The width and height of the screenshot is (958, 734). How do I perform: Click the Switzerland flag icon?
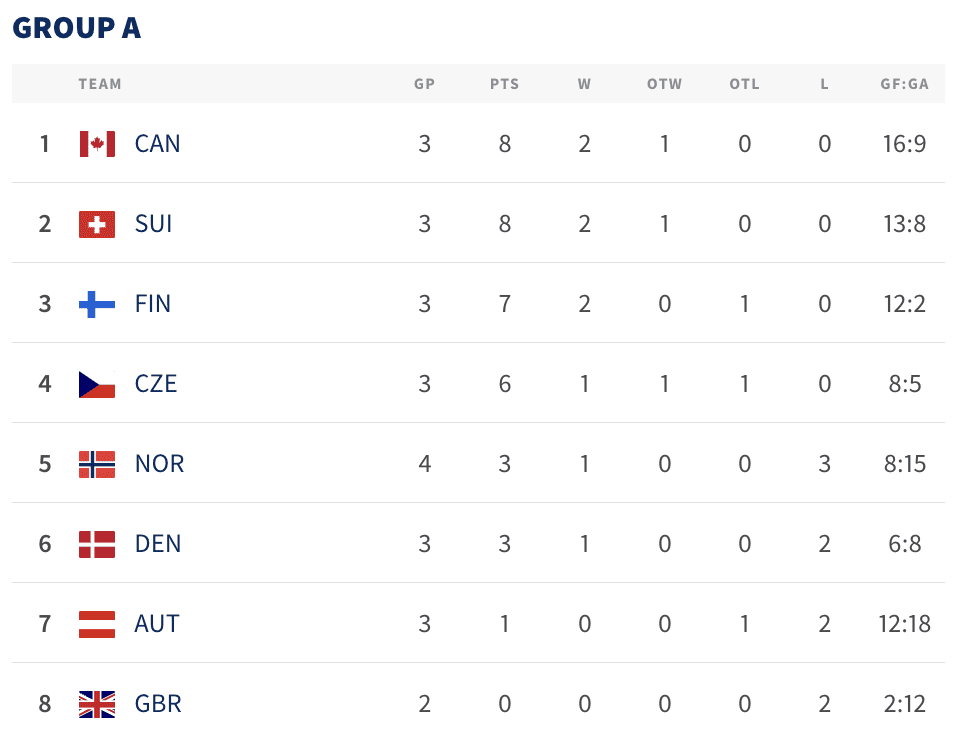pos(97,224)
